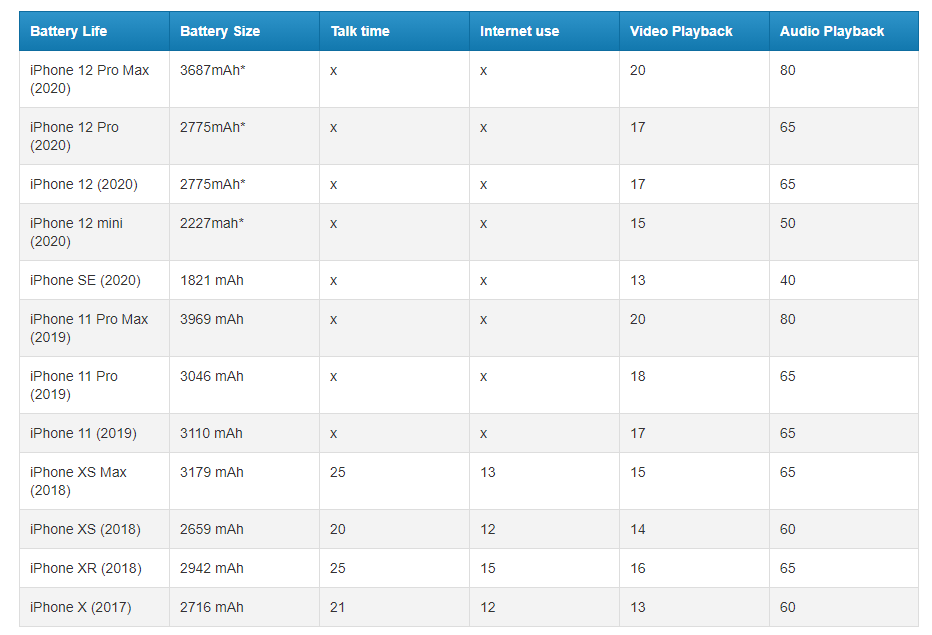Select the 2716 mAh battery size cell
This screenshot has width=932, height=635.
pyautogui.click(x=211, y=607)
